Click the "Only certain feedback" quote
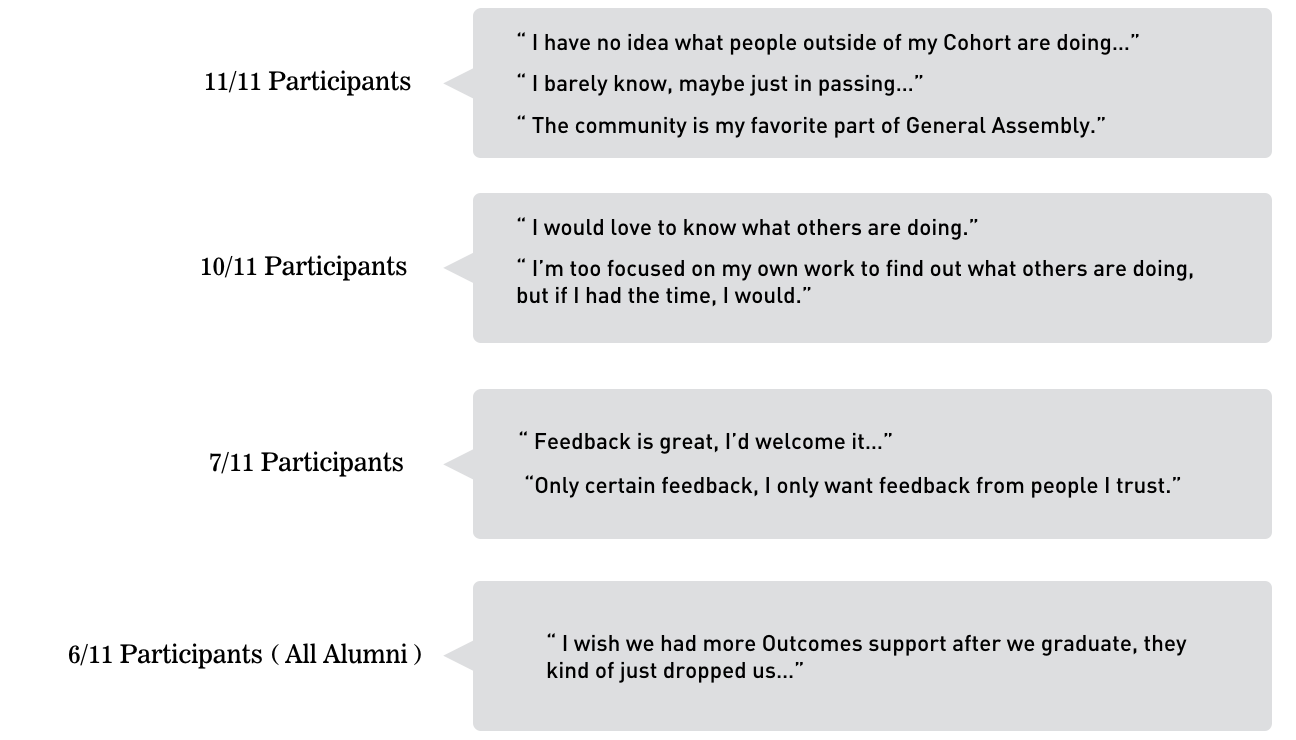The image size is (1296, 740). 853,486
